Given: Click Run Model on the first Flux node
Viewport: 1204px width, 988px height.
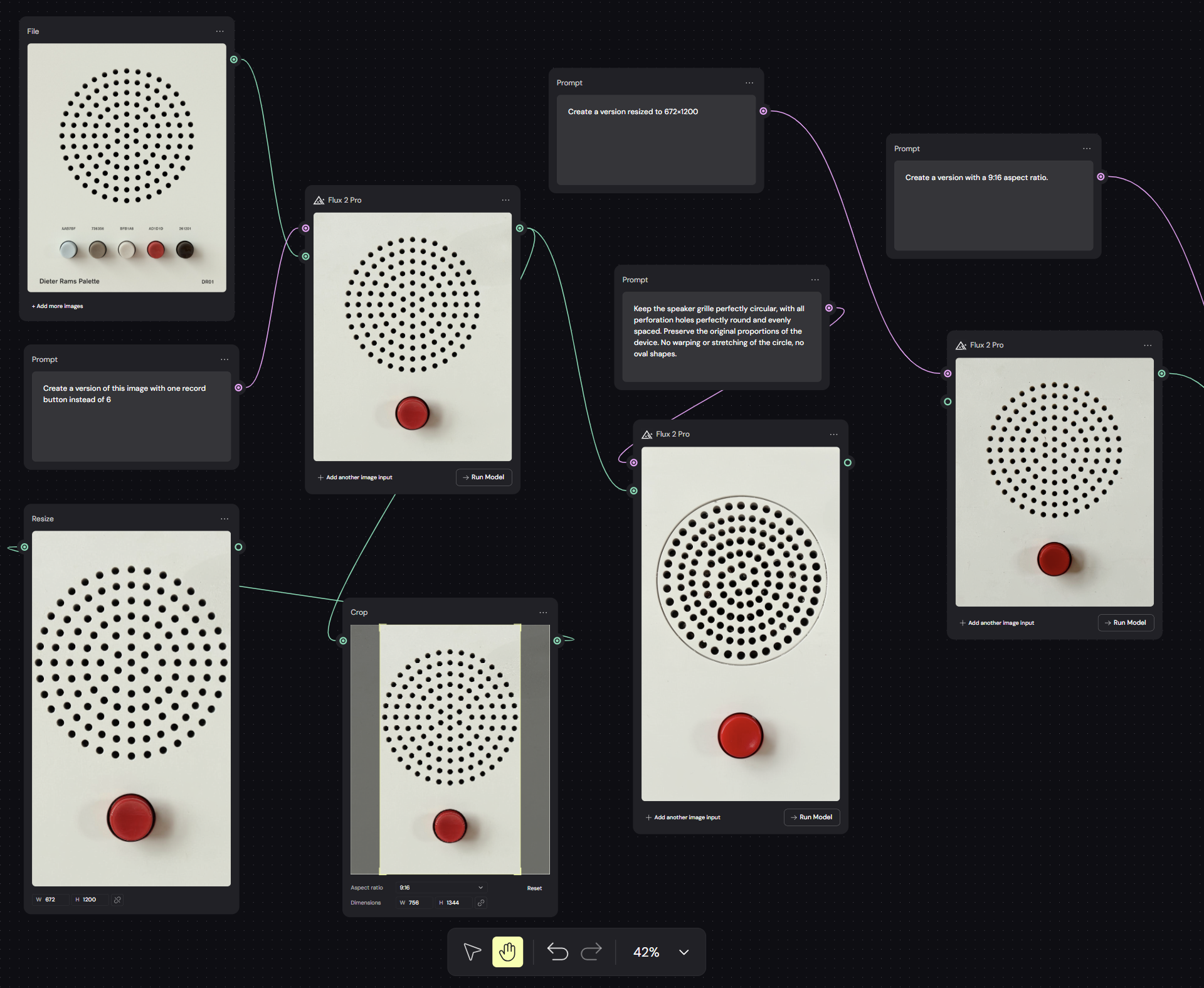Looking at the screenshot, I should click(x=483, y=477).
